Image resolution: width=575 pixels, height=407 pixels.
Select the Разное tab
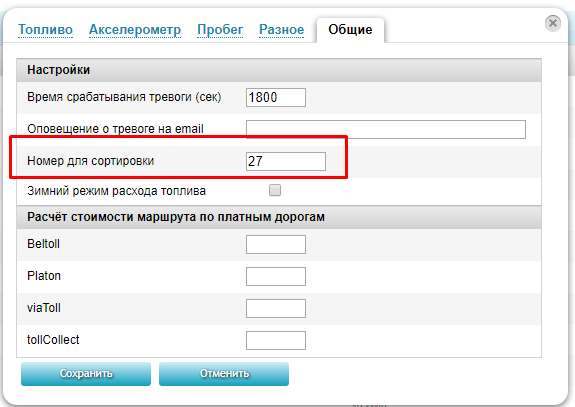282,29
